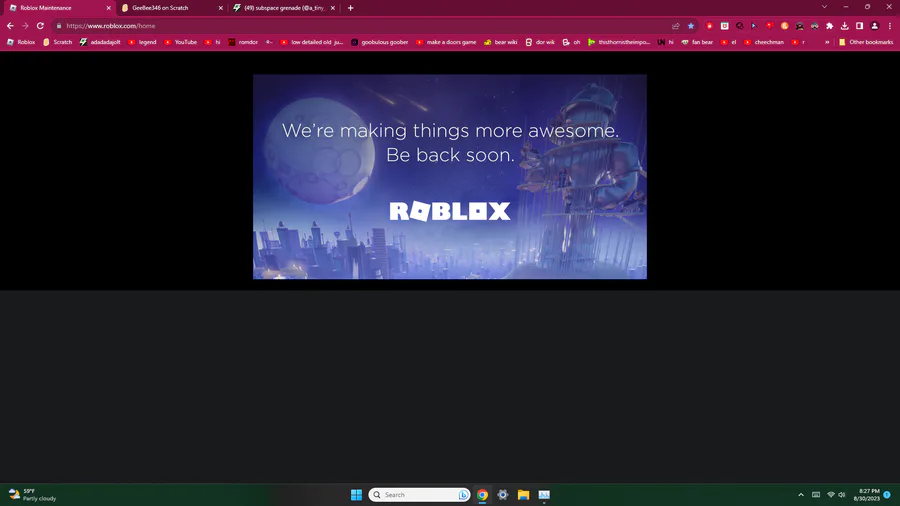Viewport: 900px width, 506px height.
Task: Click the taskbar Search box
Action: coord(419,495)
